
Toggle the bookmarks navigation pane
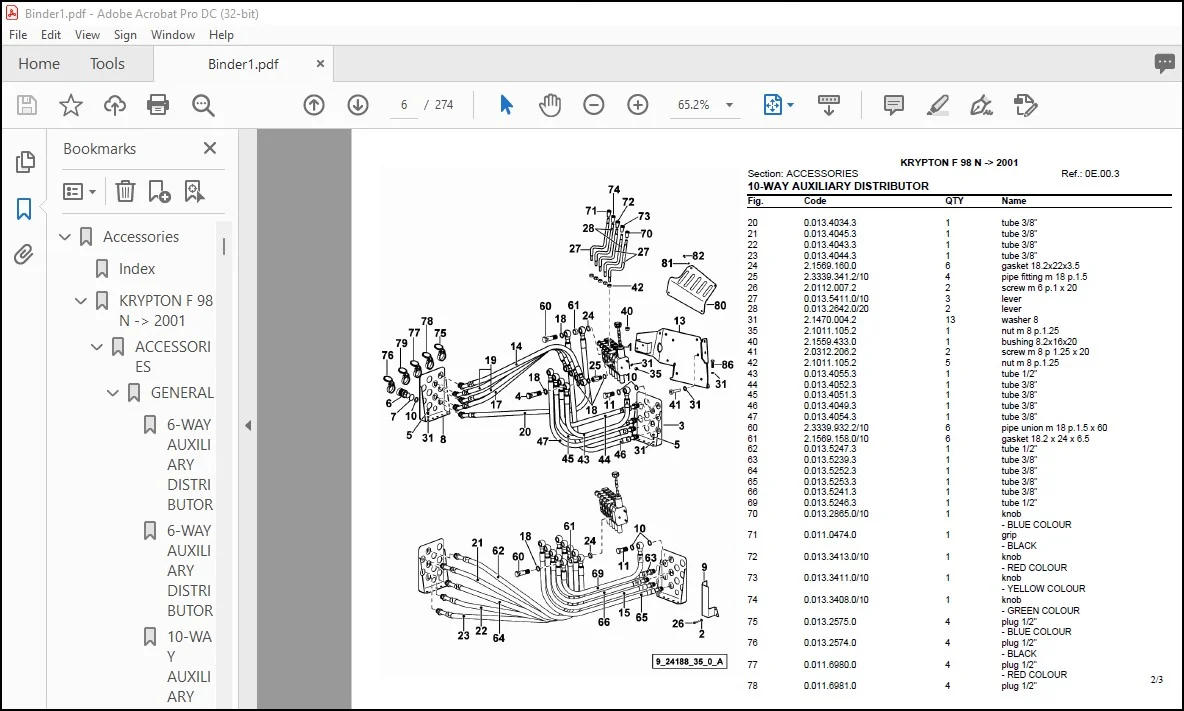click(24, 209)
